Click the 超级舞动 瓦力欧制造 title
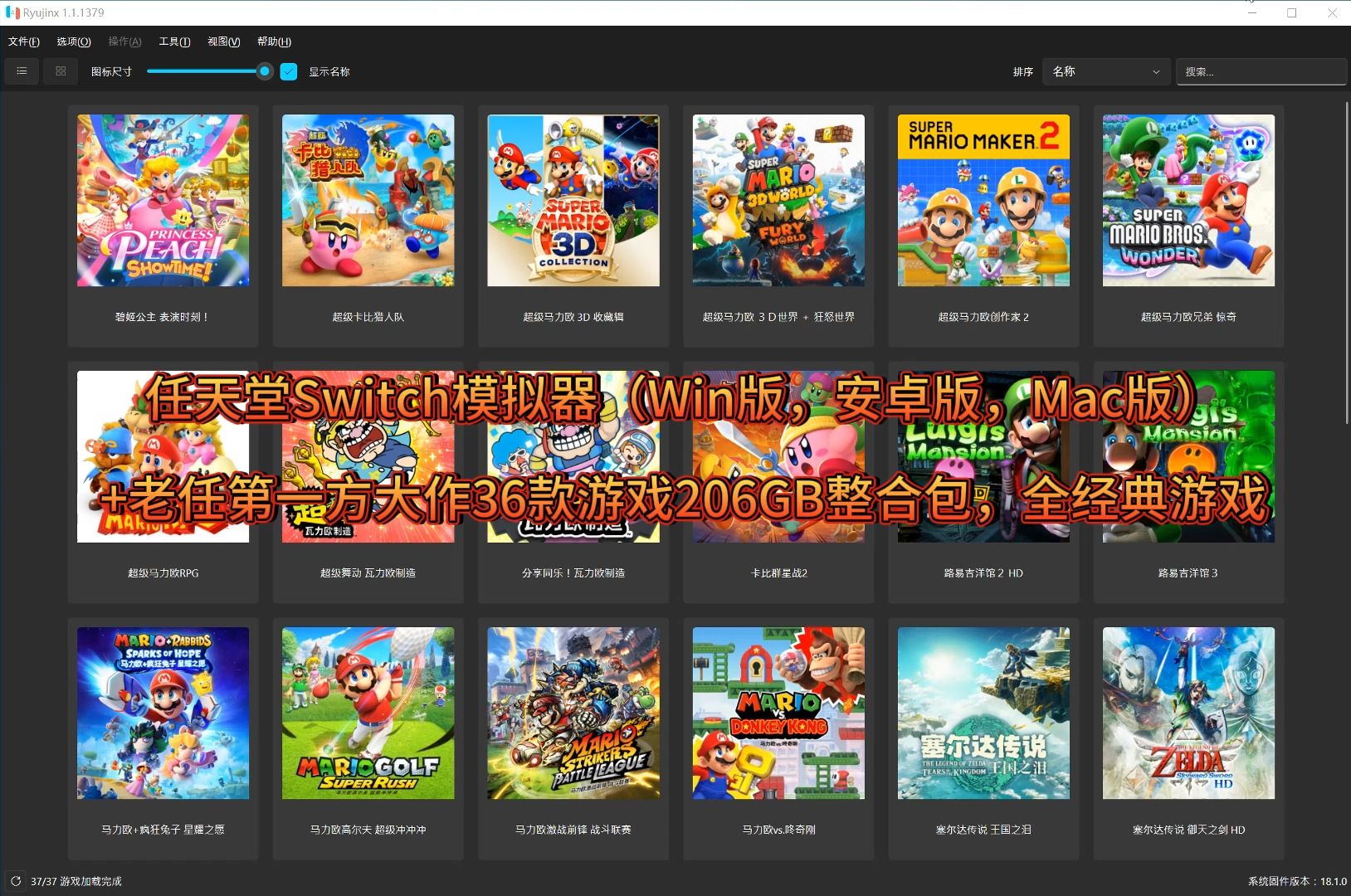 368,573
